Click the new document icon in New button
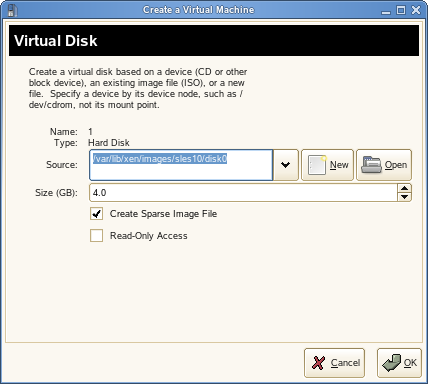This screenshot has width=428, height=384. (x=317, y=165)
